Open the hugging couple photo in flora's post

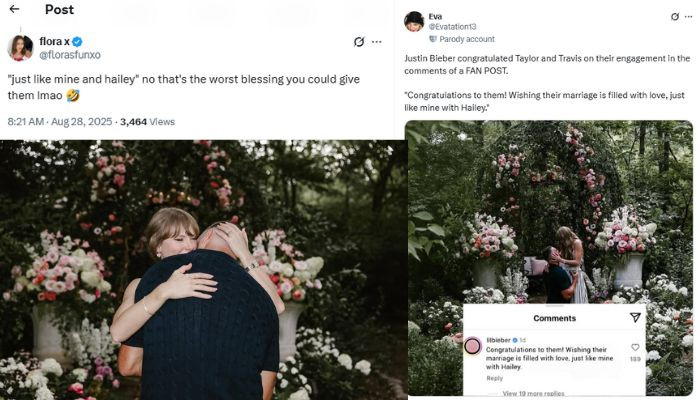(x=200, y=270)
